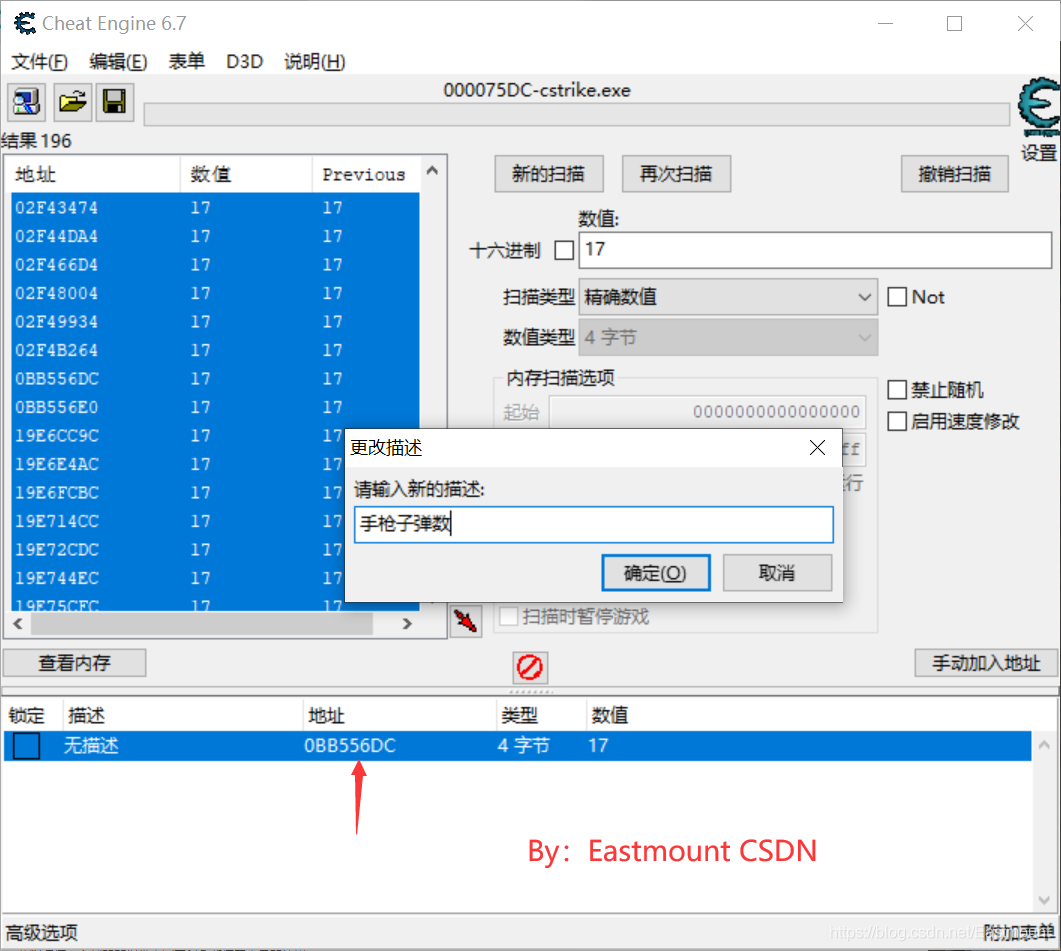Click the 附加表单 link
Image resolution: width=1061 pixels, height=951 pixels.
click(1018, 933)
